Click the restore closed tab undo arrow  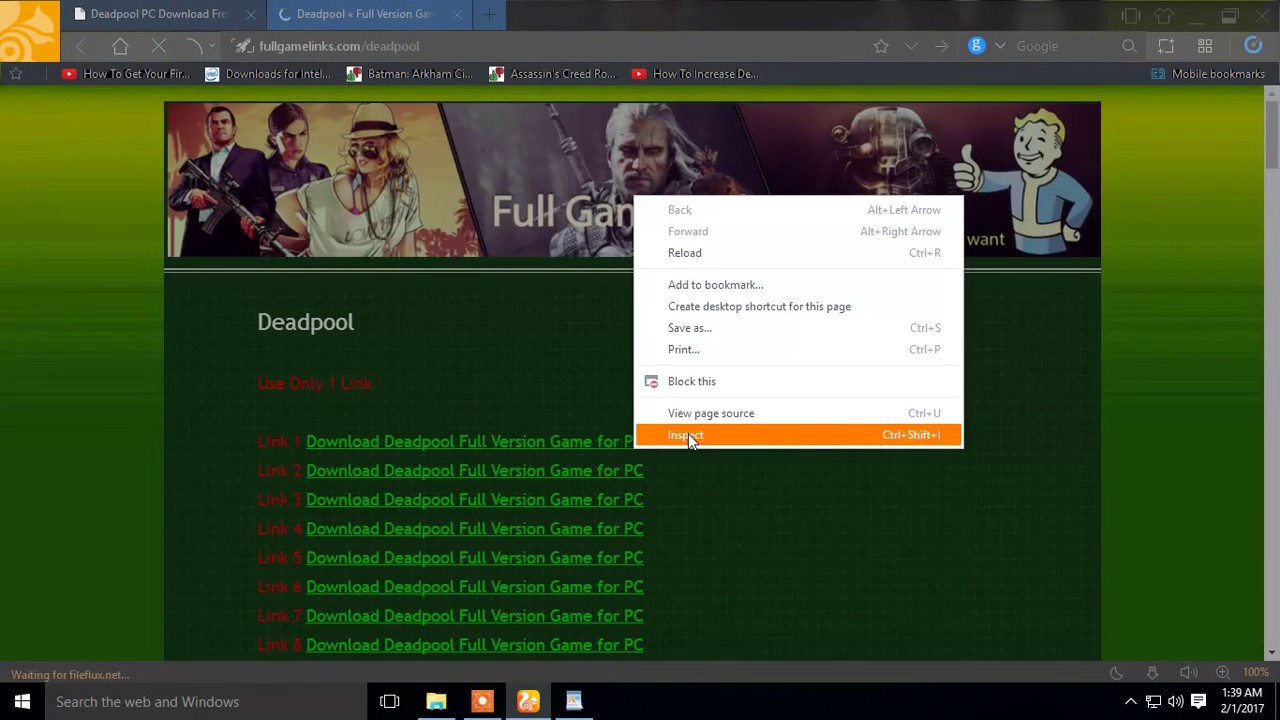click(x=194, y=46)
